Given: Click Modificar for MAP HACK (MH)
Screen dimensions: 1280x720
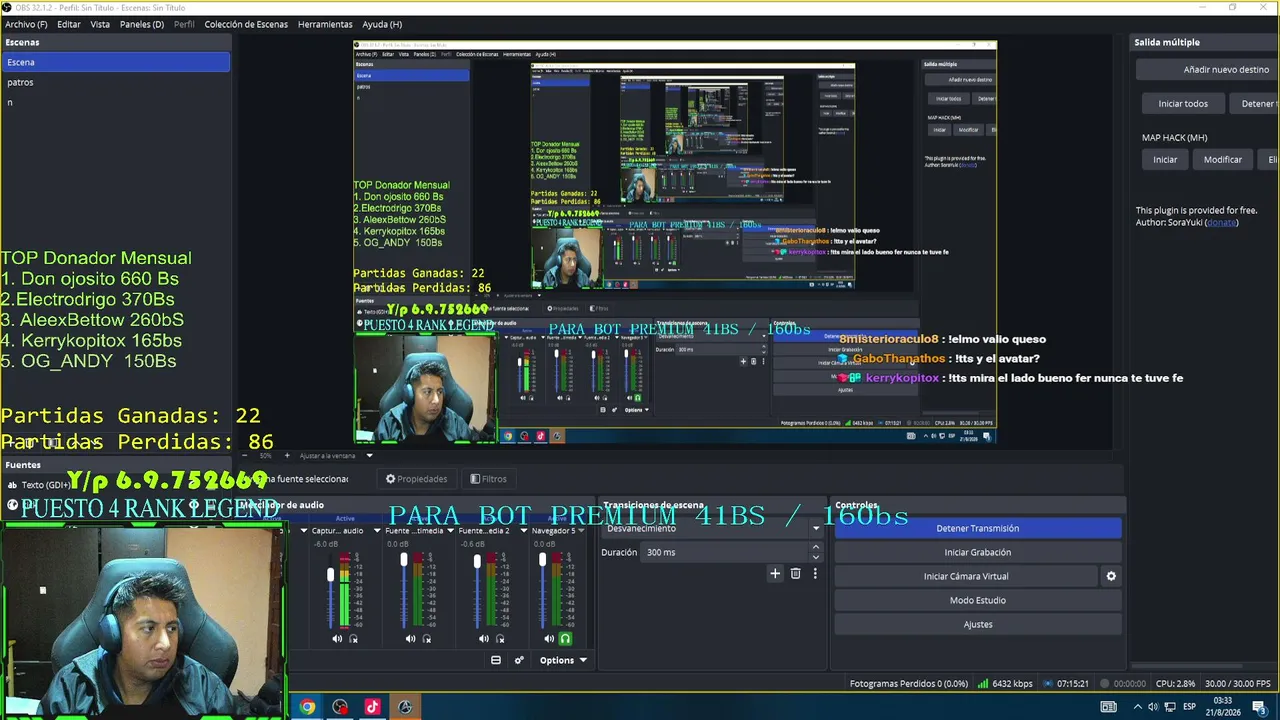Looking at the screenshot, I should point(1223,160).
